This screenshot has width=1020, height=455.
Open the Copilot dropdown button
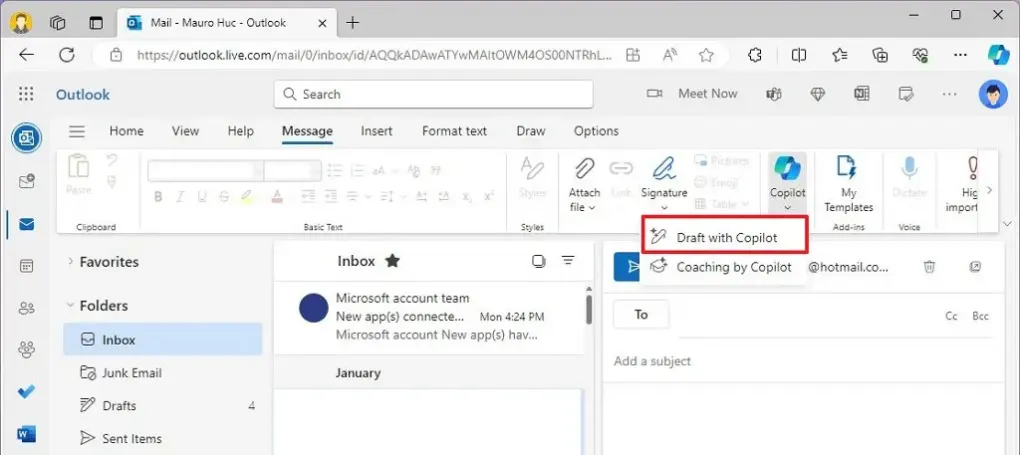[788, 185]
